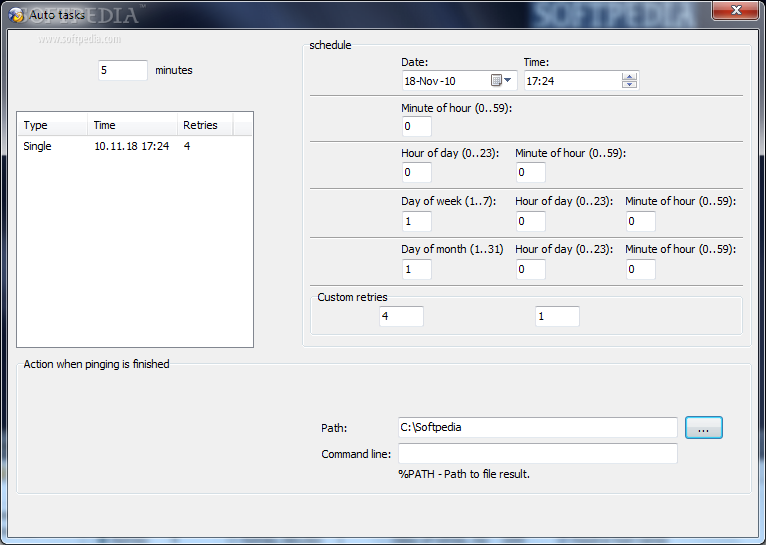Click the Custom retries field showing 4
This screenshot has height=545, width=766.
coord(402,316)
